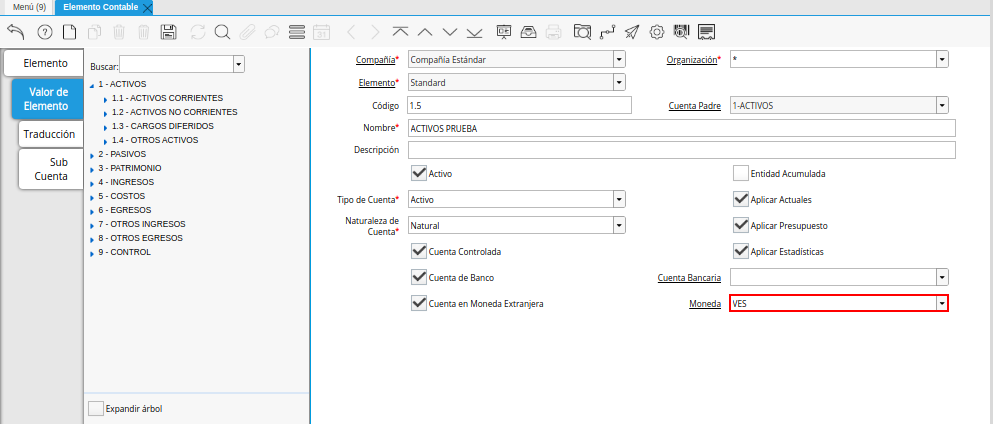Open the magnifier search record icon
The height and width of the screenshot is (424, 993).
(x=222, y=32)
